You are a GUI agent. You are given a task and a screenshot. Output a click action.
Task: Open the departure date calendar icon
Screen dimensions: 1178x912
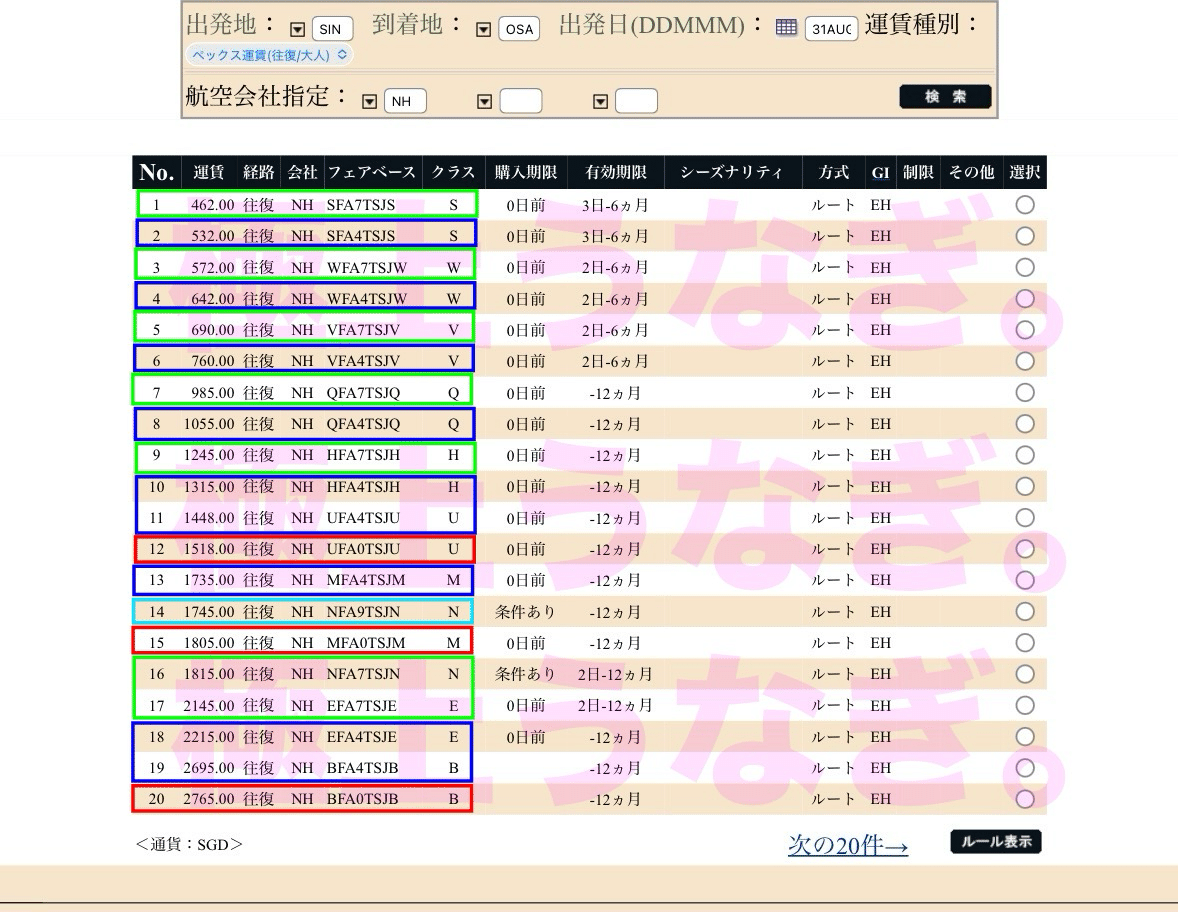click(x=786, y=29)
